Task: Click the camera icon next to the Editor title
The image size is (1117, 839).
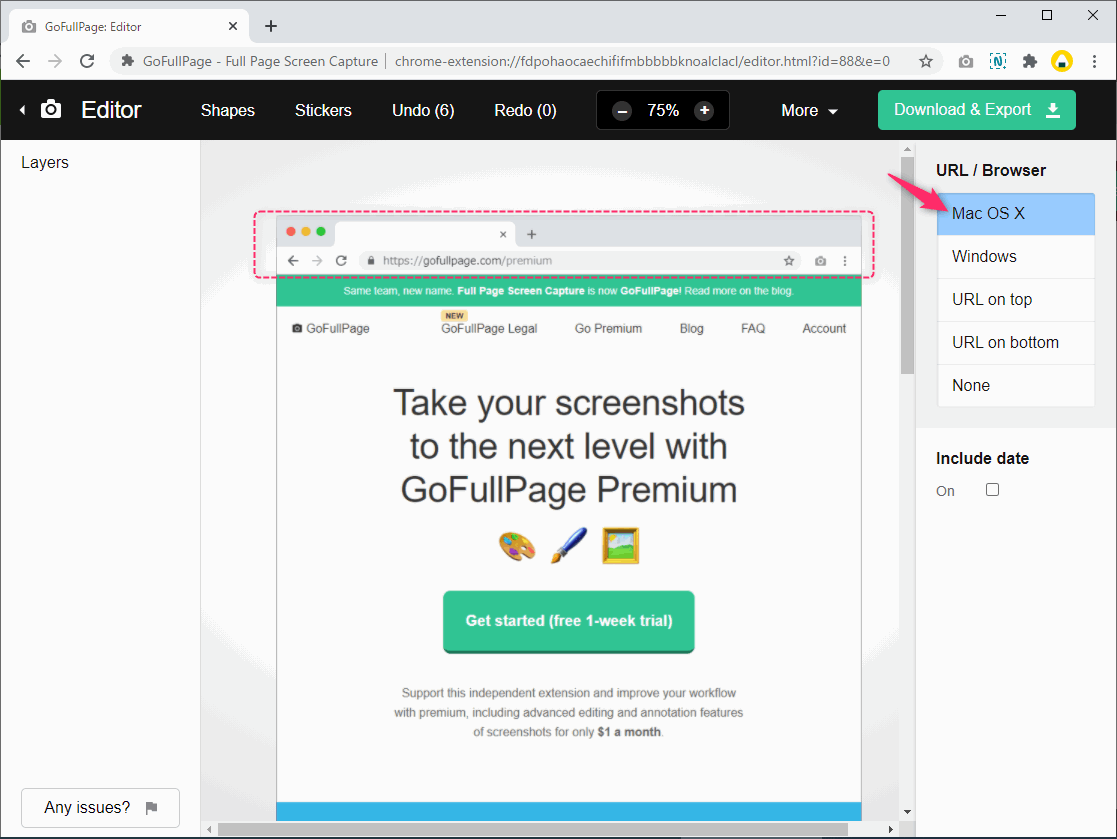Action: click(51, 110)
